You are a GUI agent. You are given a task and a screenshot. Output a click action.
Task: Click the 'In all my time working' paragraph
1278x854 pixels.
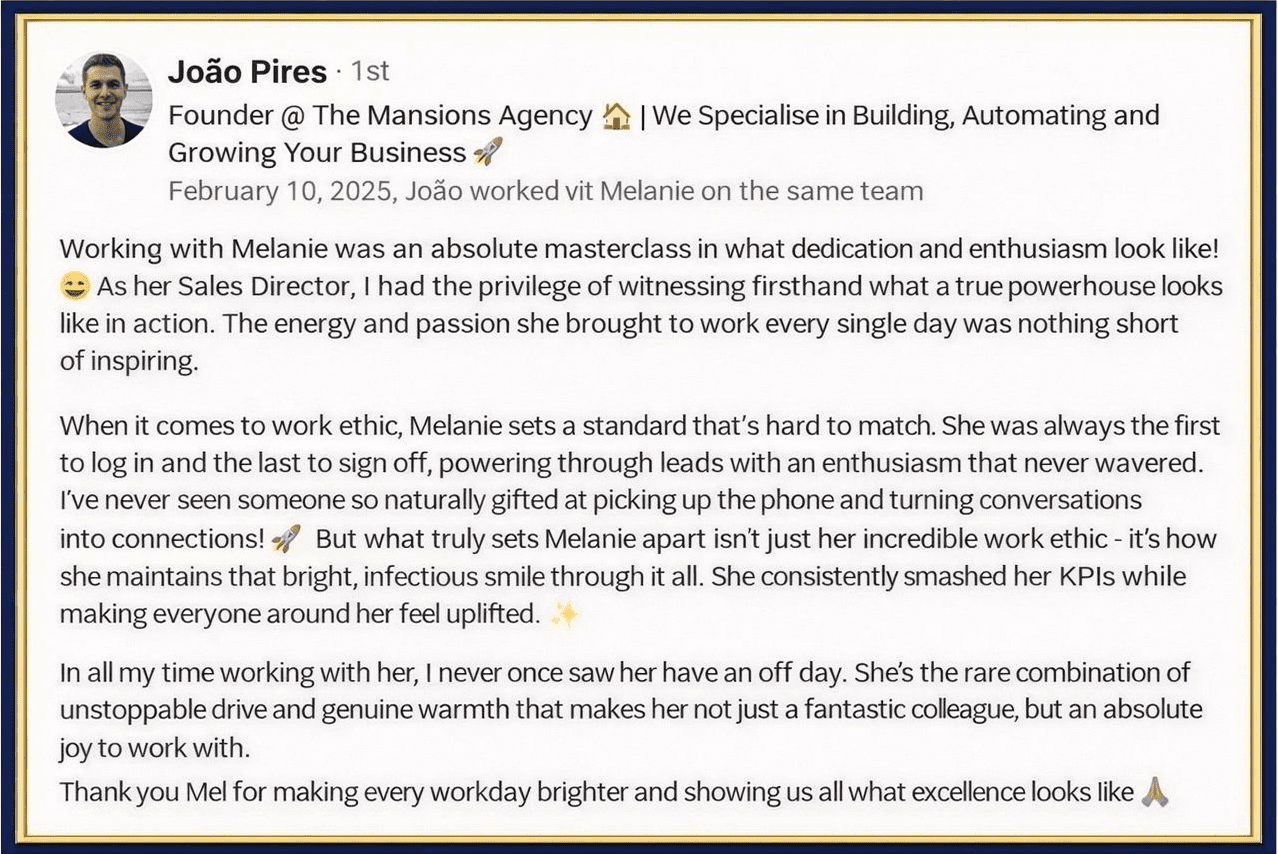click(631, 710)
